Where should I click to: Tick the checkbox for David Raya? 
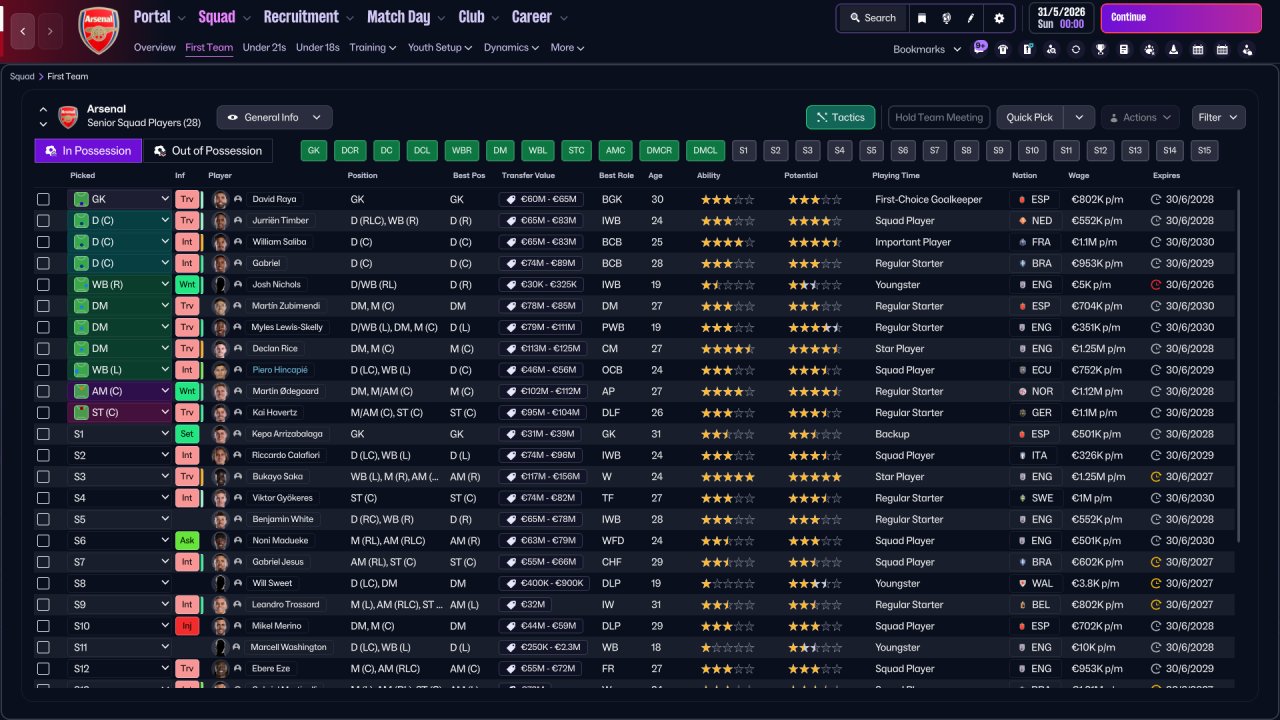pyautogui.click(x=43, y=199)
